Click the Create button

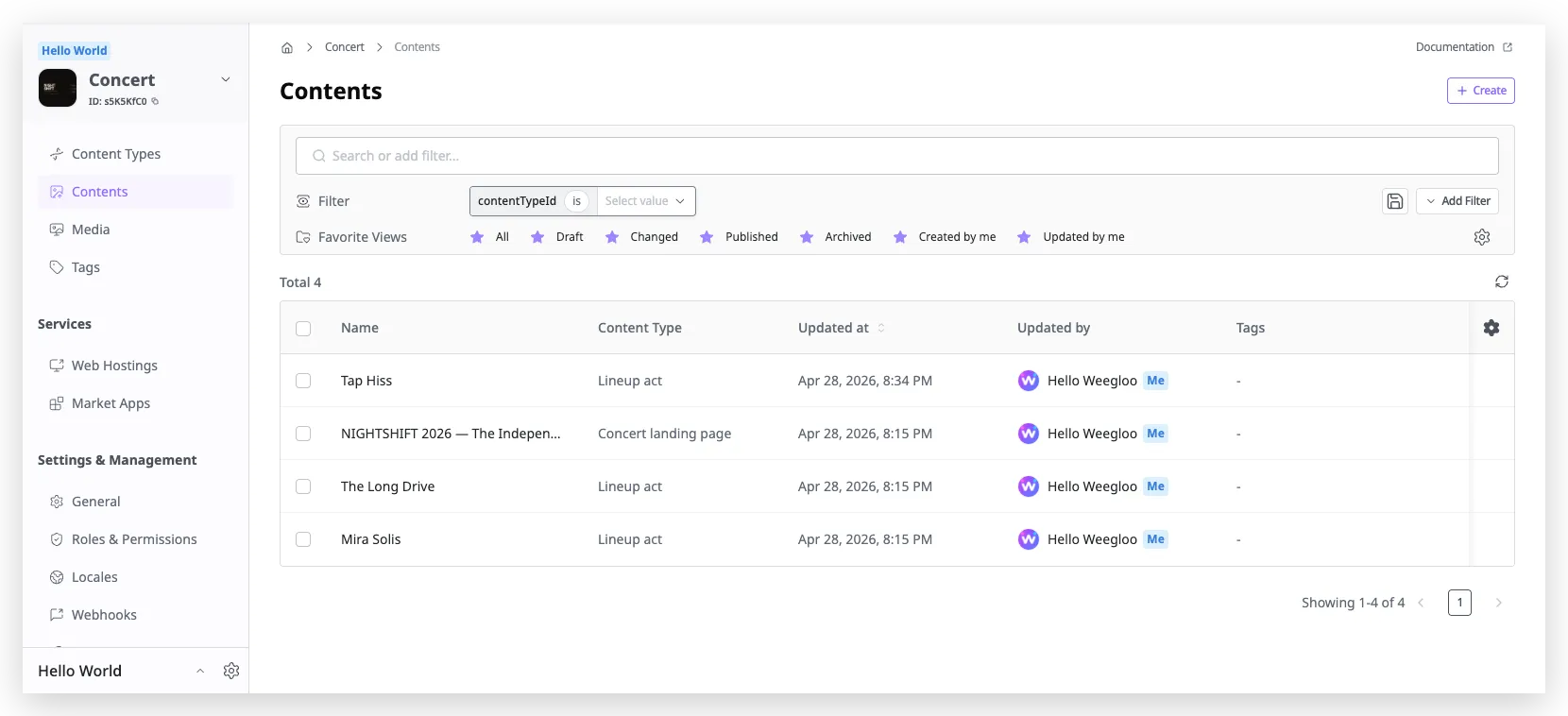[x=1481, y=91]
